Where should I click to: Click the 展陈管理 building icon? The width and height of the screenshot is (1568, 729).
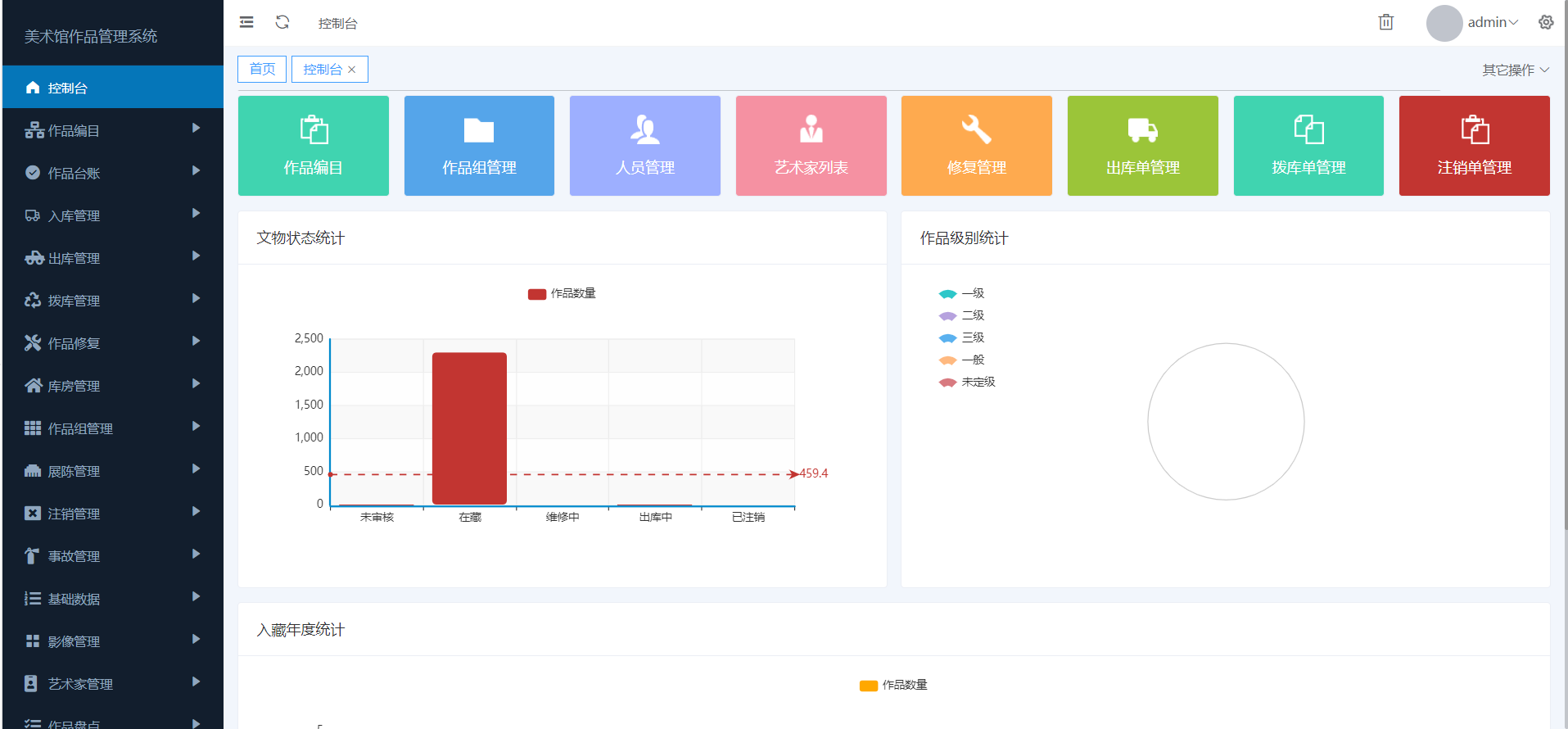[x=33, y=471]
